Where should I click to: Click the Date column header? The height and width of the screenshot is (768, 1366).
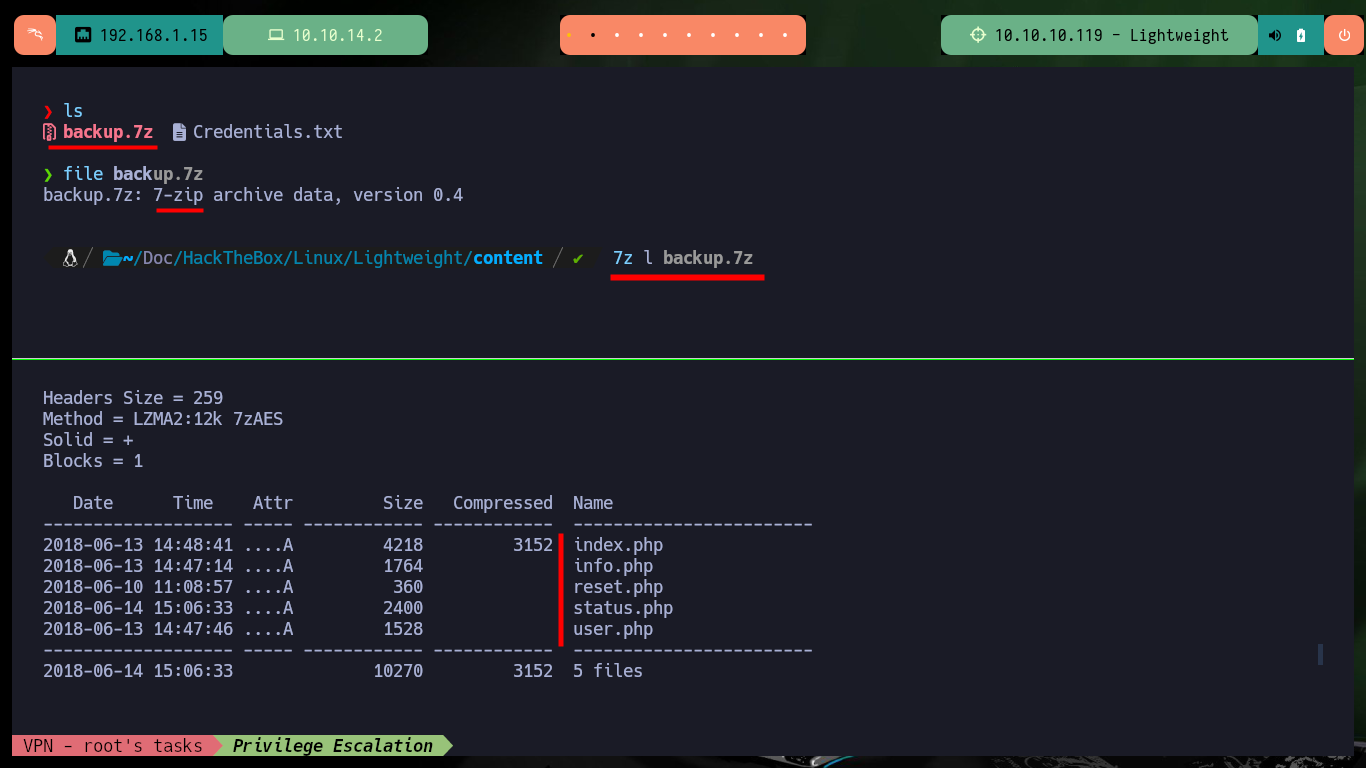[93, 503]
